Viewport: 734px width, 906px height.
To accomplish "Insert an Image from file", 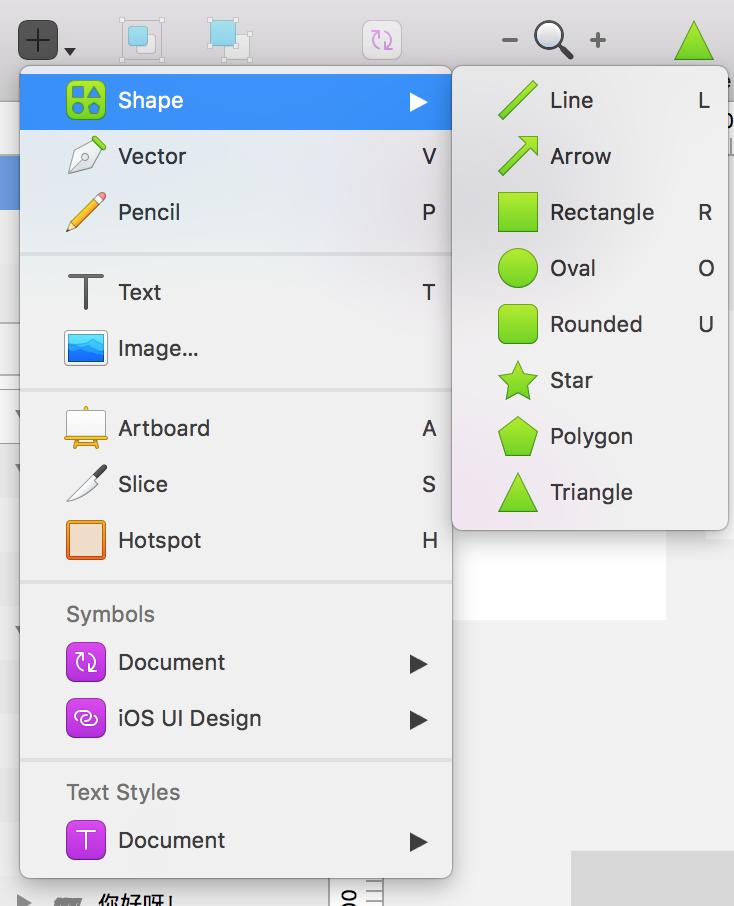I will tap(158, 348).
